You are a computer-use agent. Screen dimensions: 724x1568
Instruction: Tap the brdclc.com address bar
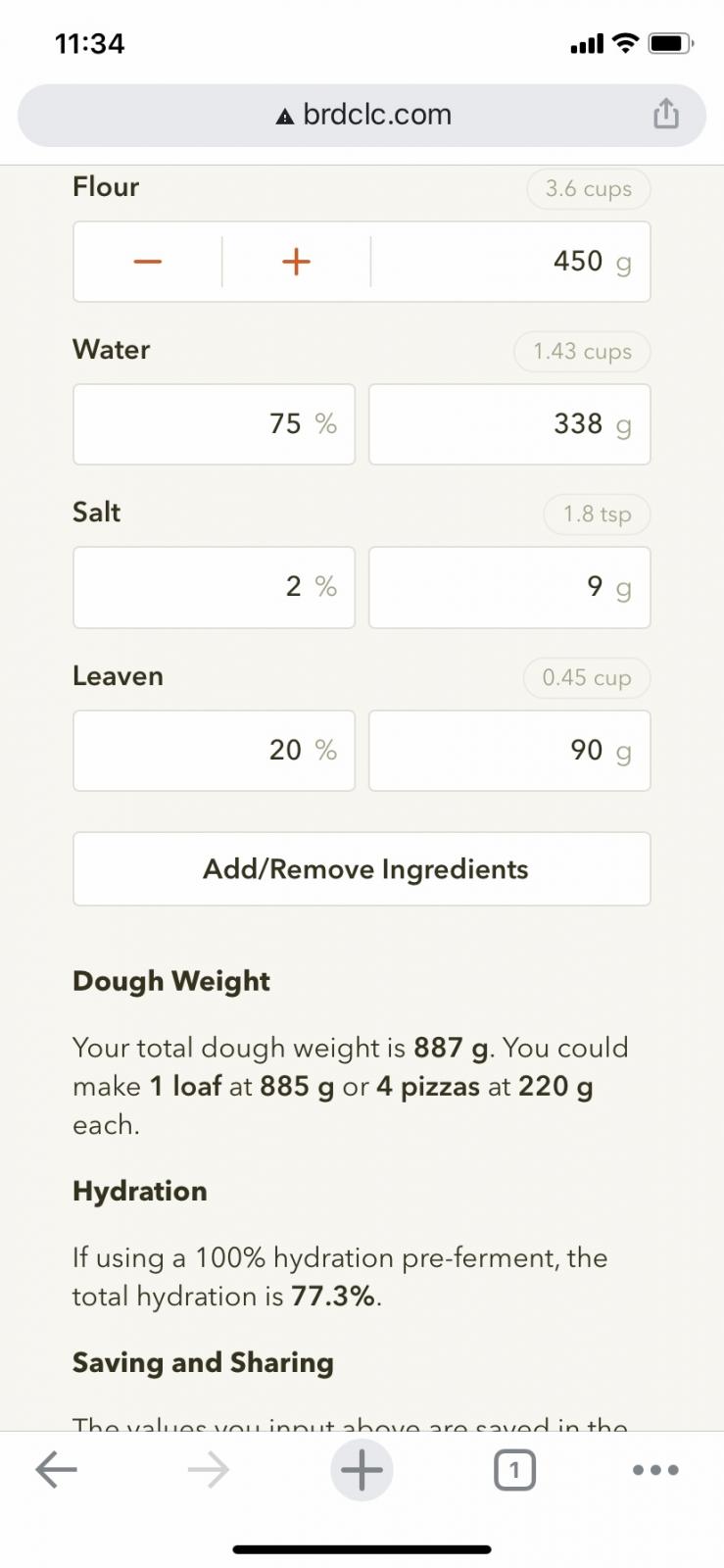point(377,115)
